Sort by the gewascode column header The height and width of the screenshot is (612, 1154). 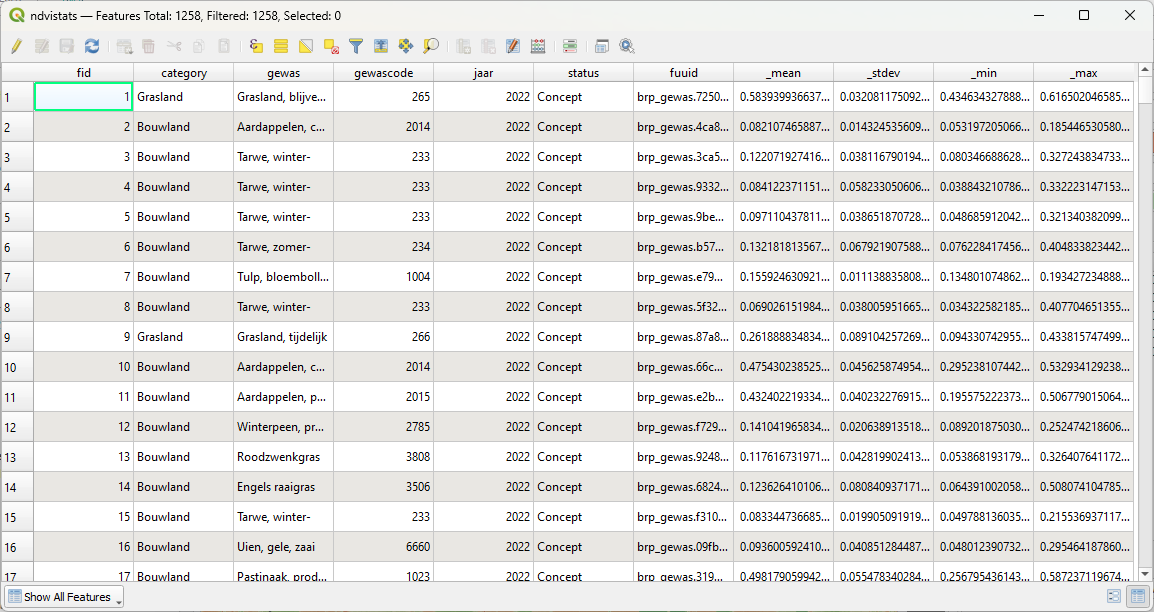click(x=383, y=73)
